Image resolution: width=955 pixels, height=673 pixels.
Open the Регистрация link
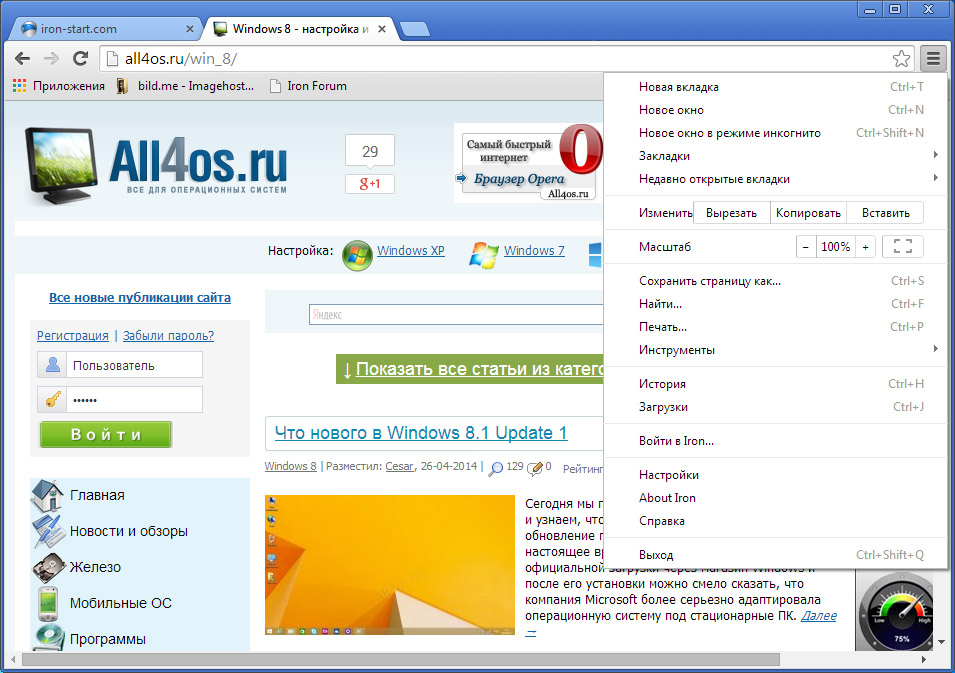[72, 336]
